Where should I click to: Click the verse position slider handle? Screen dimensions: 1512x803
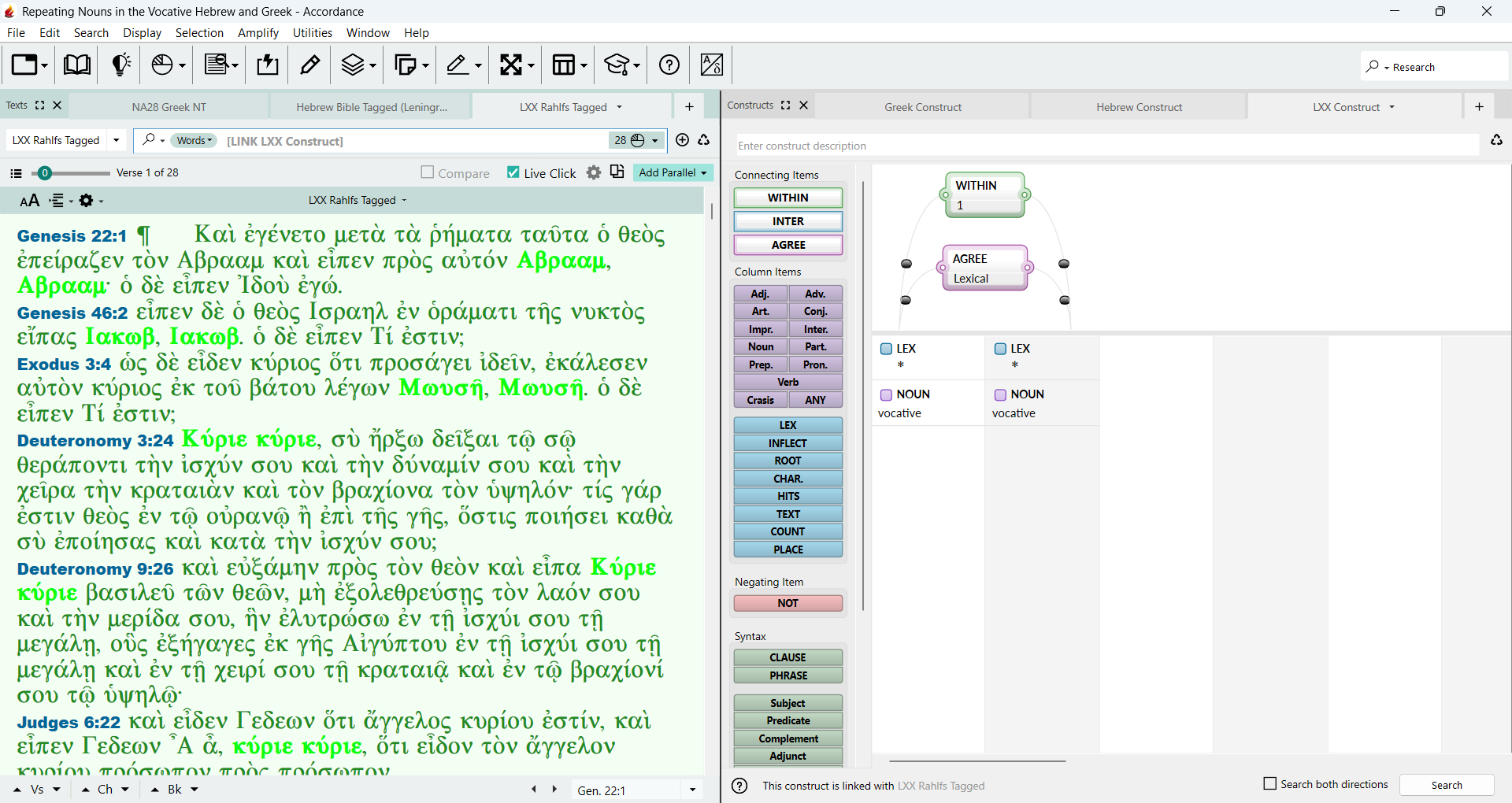[45, 172]
